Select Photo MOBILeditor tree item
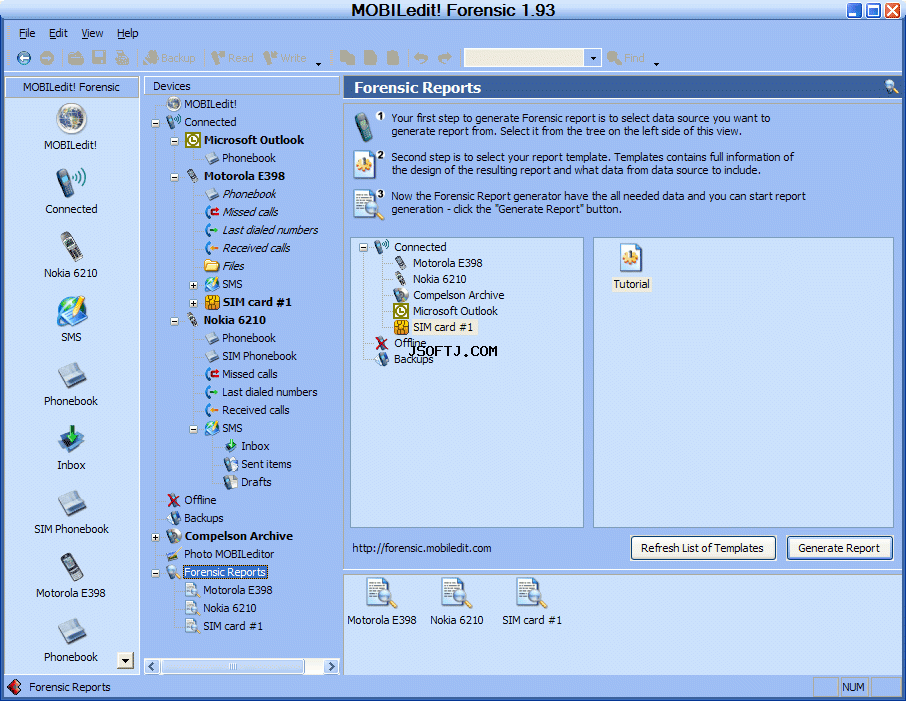Image resolution: width=906 pixels, height=701 pixels. [229, 554]
